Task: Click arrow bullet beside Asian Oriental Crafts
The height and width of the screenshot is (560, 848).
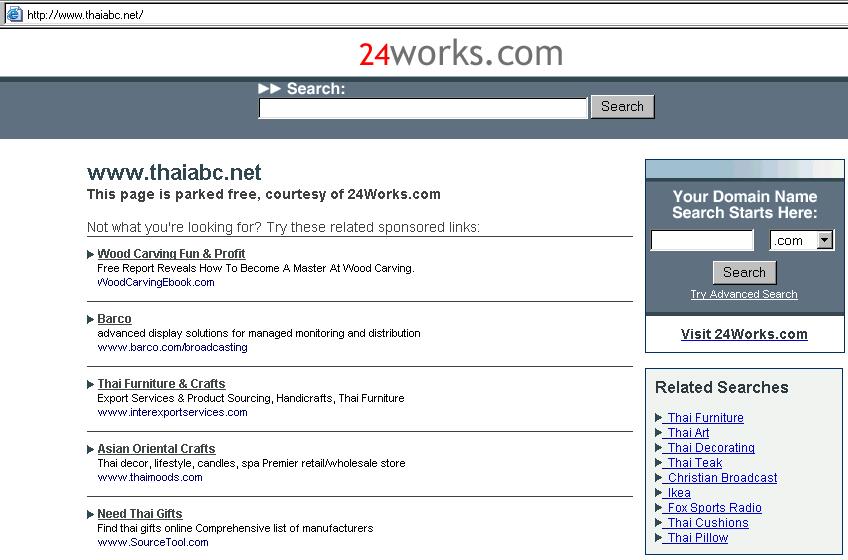Action: coord(90,449)
